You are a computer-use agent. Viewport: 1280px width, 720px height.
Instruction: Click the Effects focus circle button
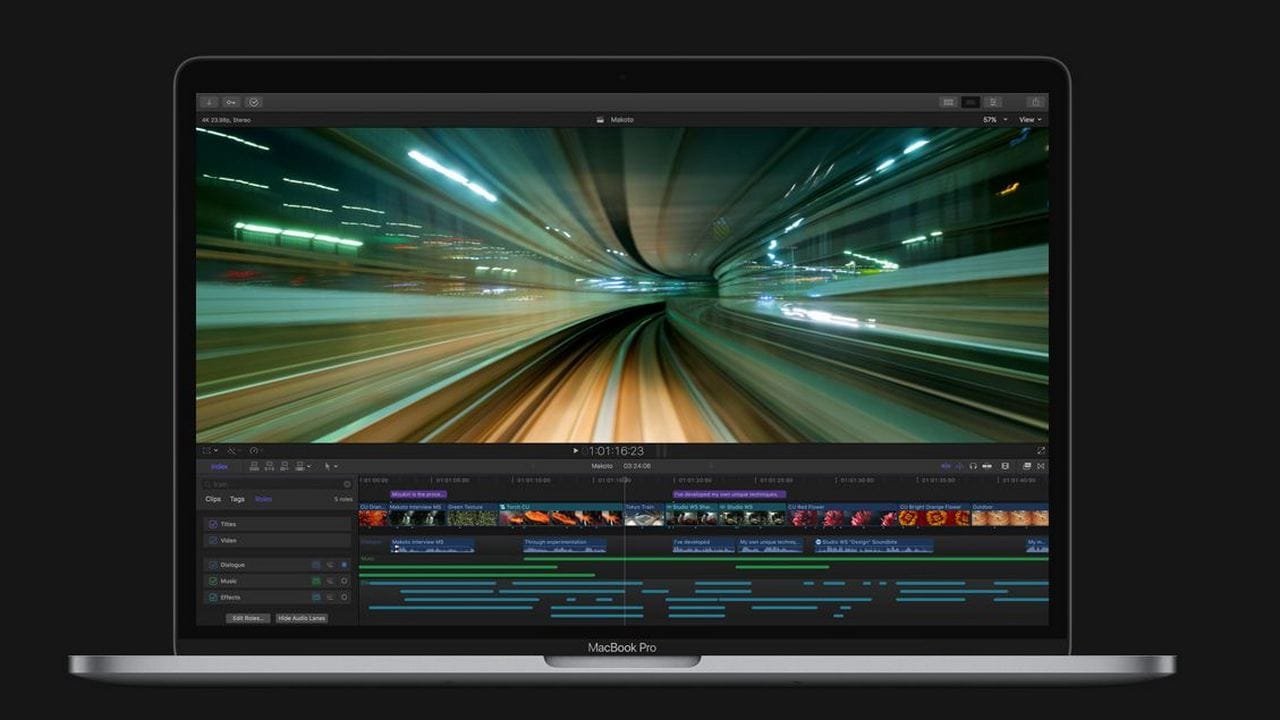pyautogui.click(x=344, y=597)
